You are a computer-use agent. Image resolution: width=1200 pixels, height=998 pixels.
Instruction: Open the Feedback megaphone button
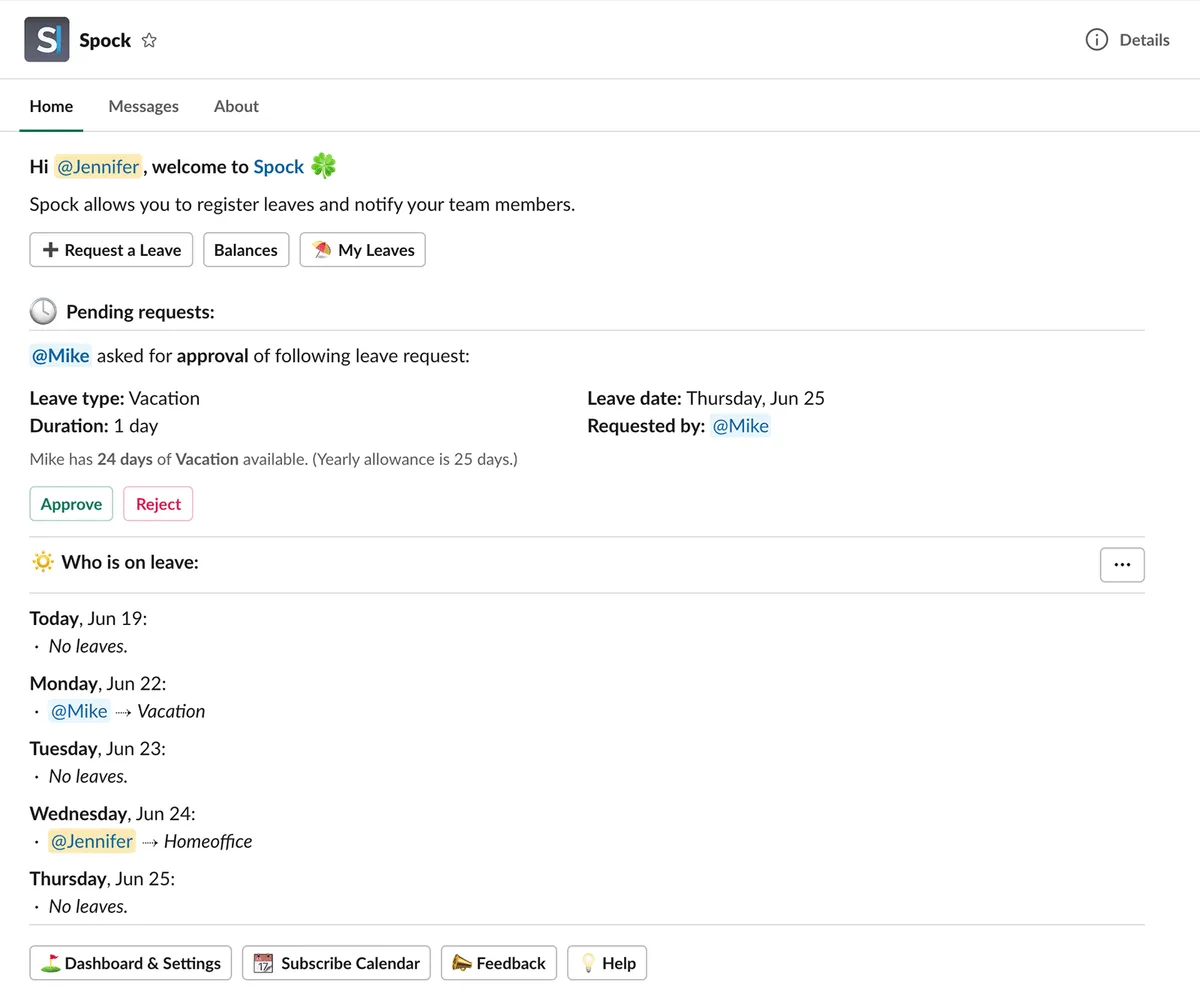pyautogui.click(x=499, y=963)
